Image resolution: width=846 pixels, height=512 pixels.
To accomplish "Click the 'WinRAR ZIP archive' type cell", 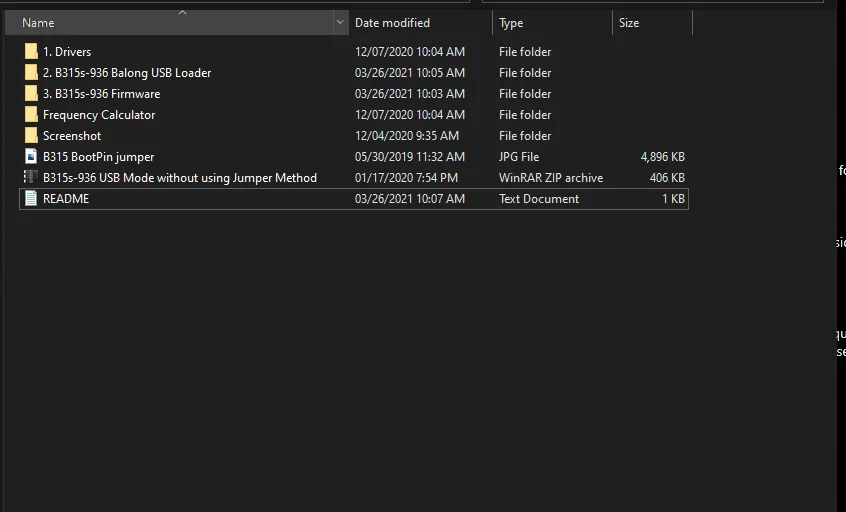I will coord(551,178).
